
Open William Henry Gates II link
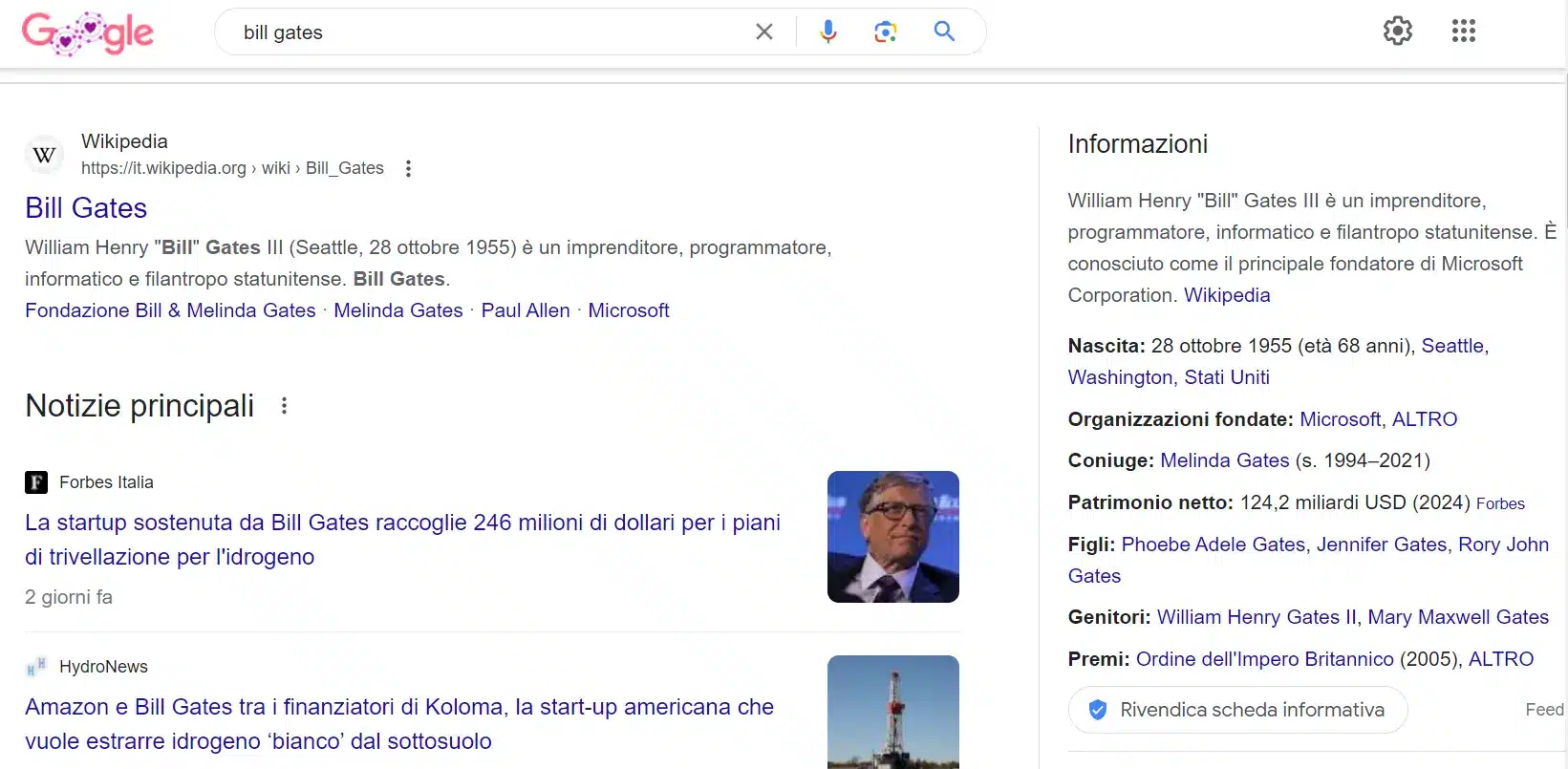pos(1257,617)
